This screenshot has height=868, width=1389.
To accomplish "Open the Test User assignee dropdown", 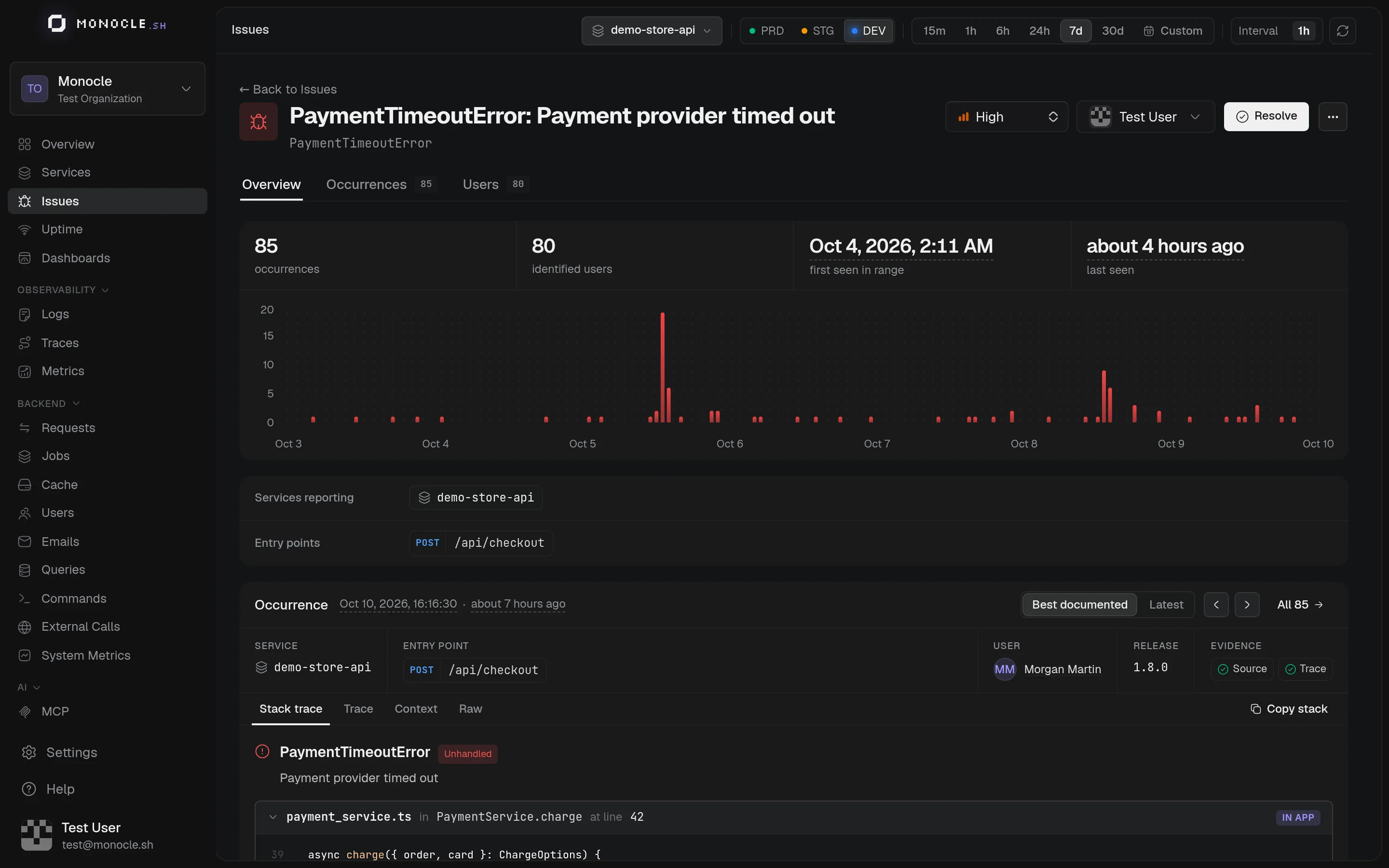I will pyautogui.click(x=1145, y=117).
